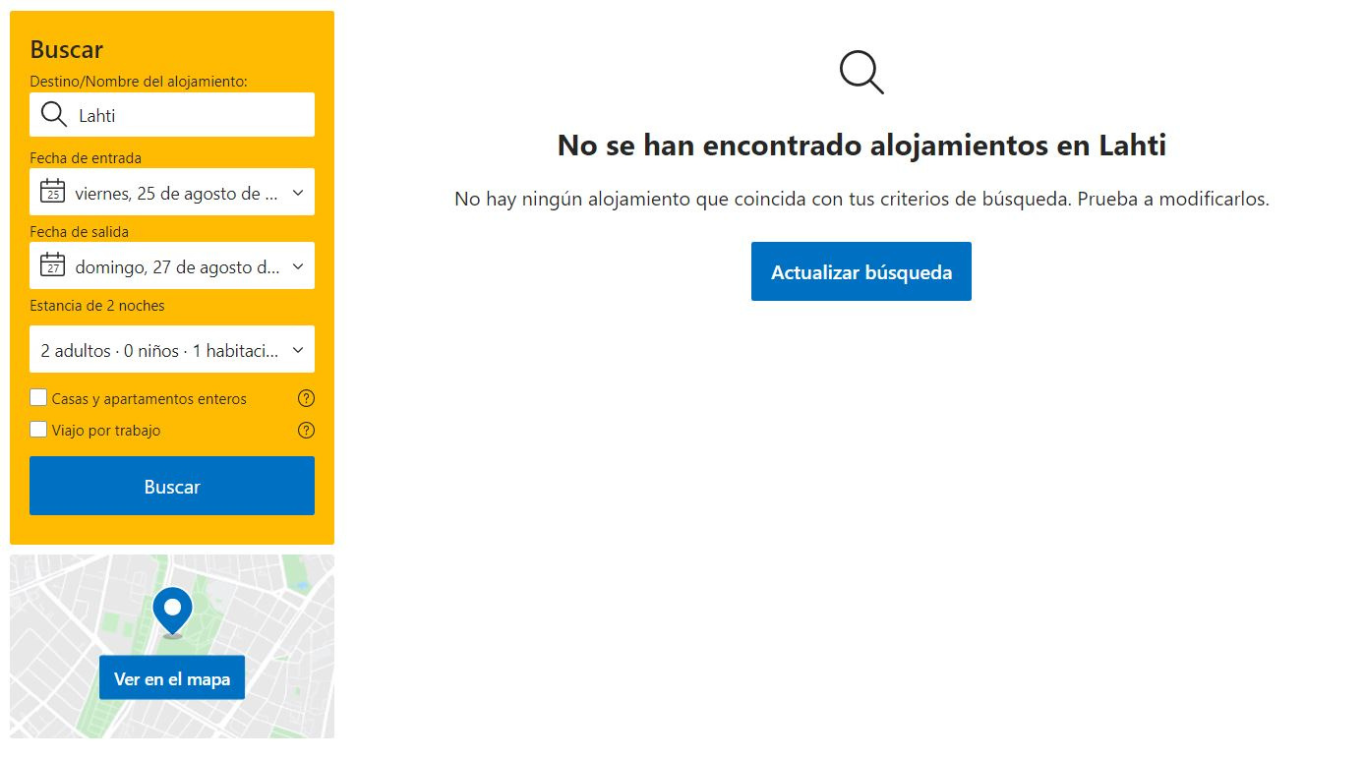Open the Fecha de salida date selector
The image size is (1350, 760).
[175, 267]
